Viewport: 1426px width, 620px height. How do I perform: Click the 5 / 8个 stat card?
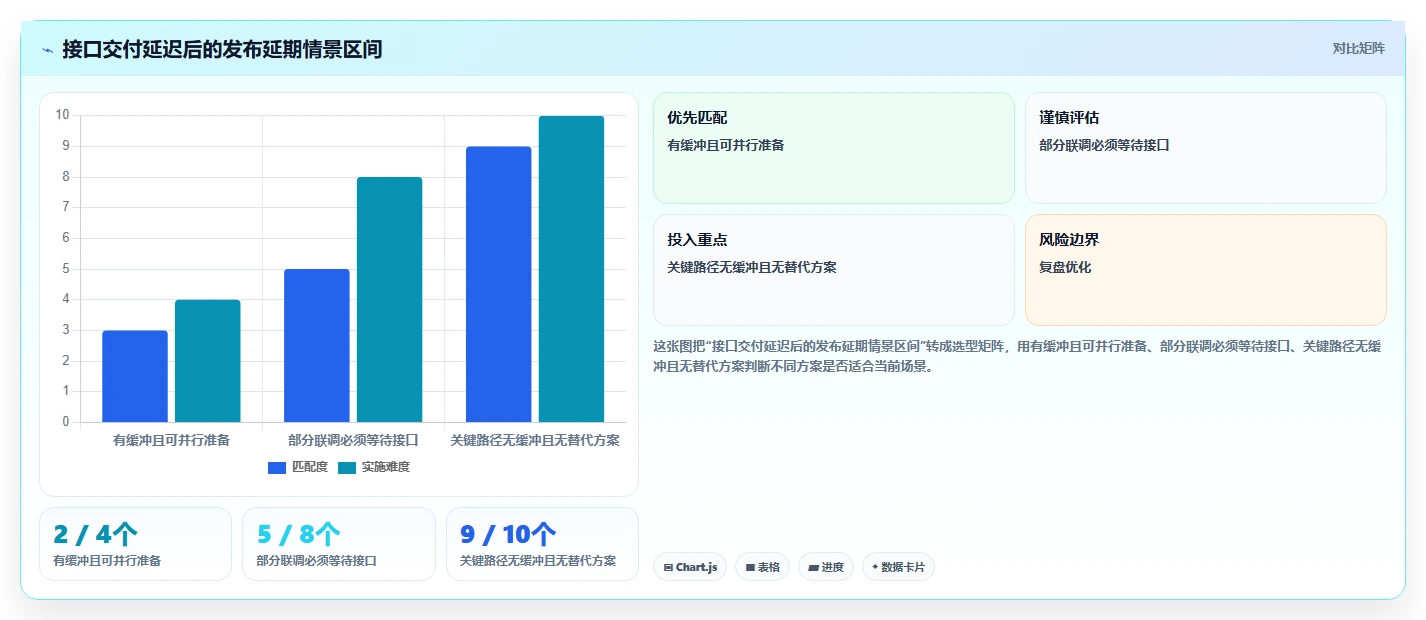[x=339, y=544]
